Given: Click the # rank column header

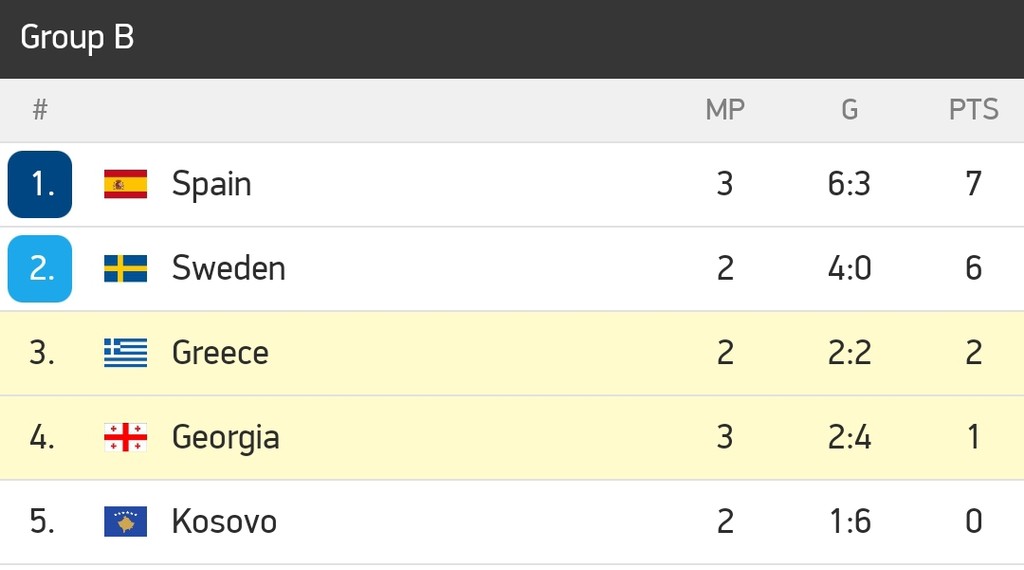Looking at the screenshot, I should click(40, 110).
